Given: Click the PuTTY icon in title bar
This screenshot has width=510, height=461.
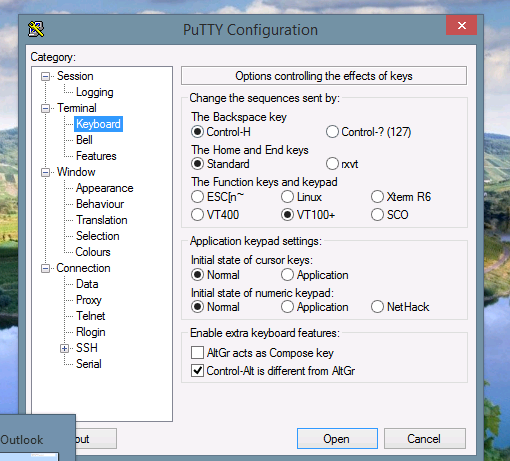Looking at the screenshot, I should pos(36,29).
